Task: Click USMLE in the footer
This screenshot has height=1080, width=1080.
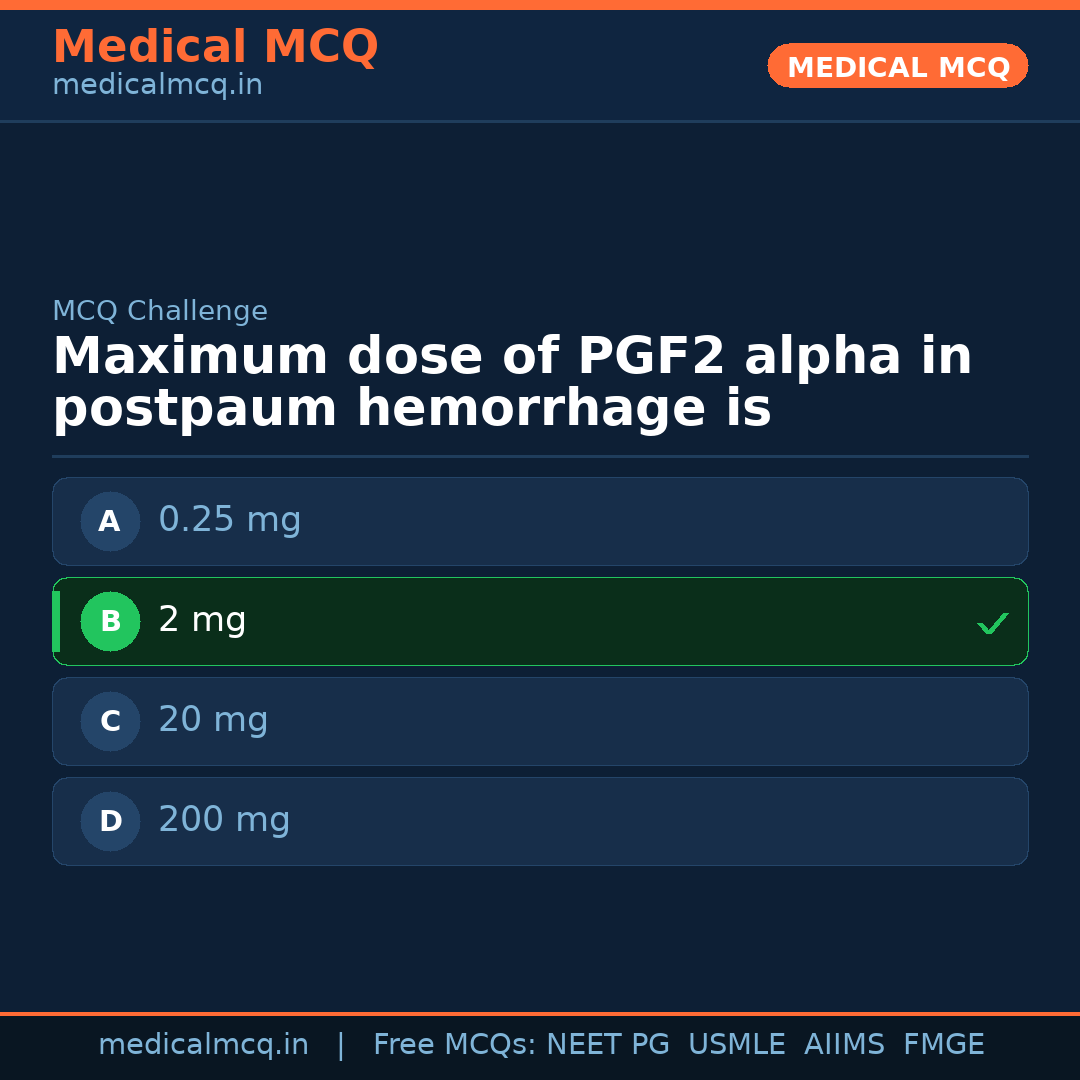Action: 736,1045
